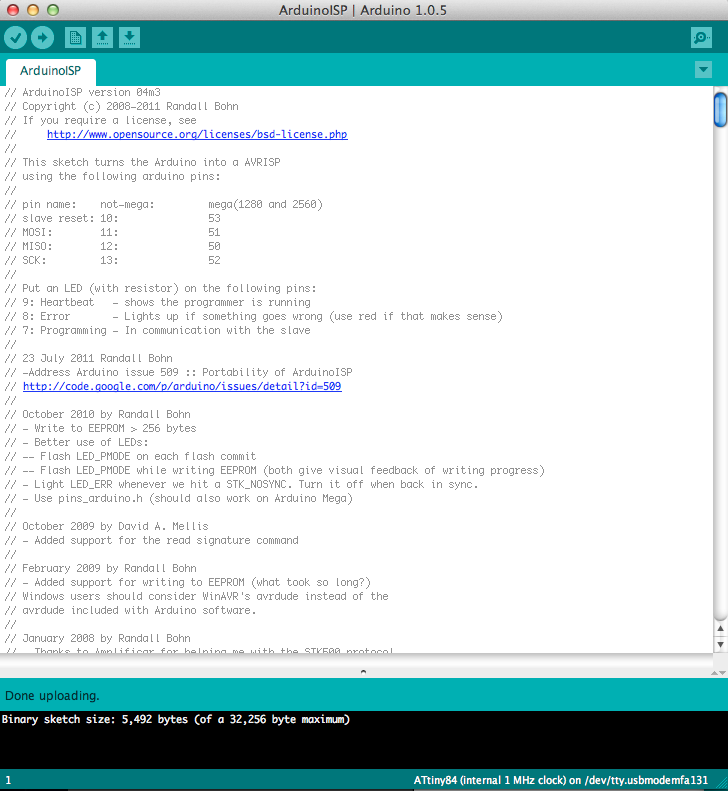The height and width of the screenshot is (791, 728).
Task: Select the ArduinoISP tab
Action: [50, 71]
